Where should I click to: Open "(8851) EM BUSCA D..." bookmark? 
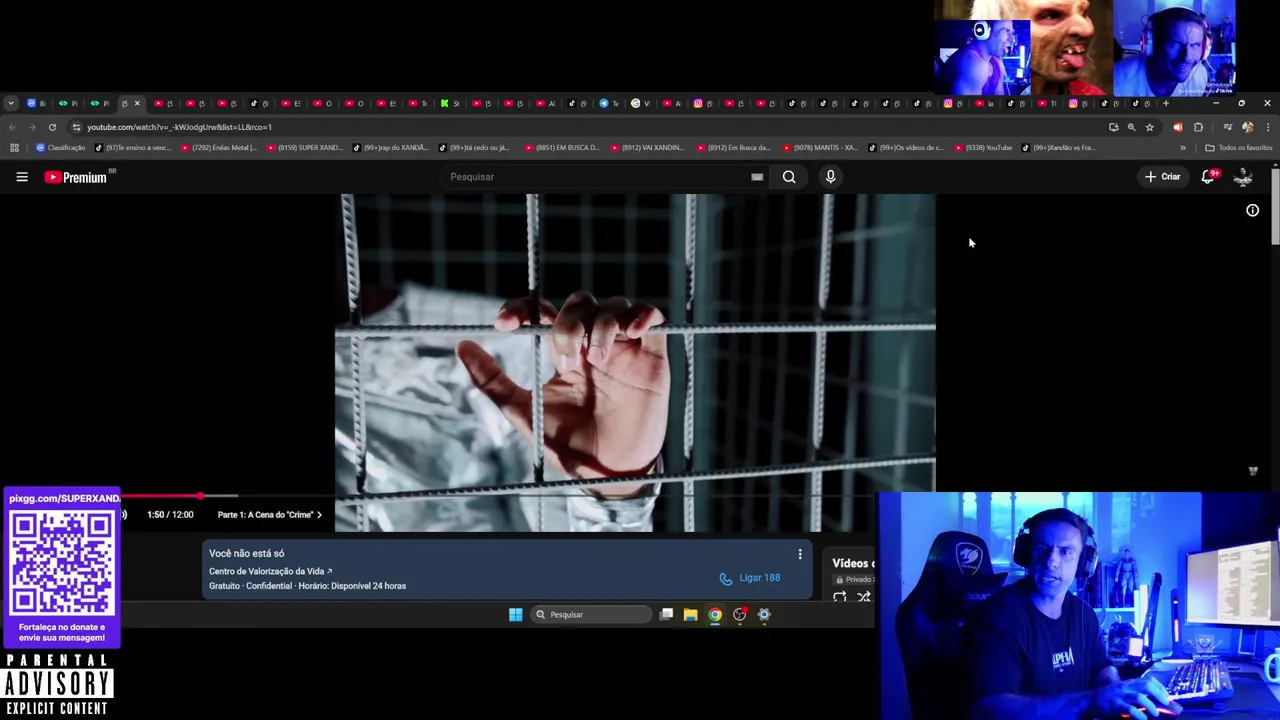[562, 148]
